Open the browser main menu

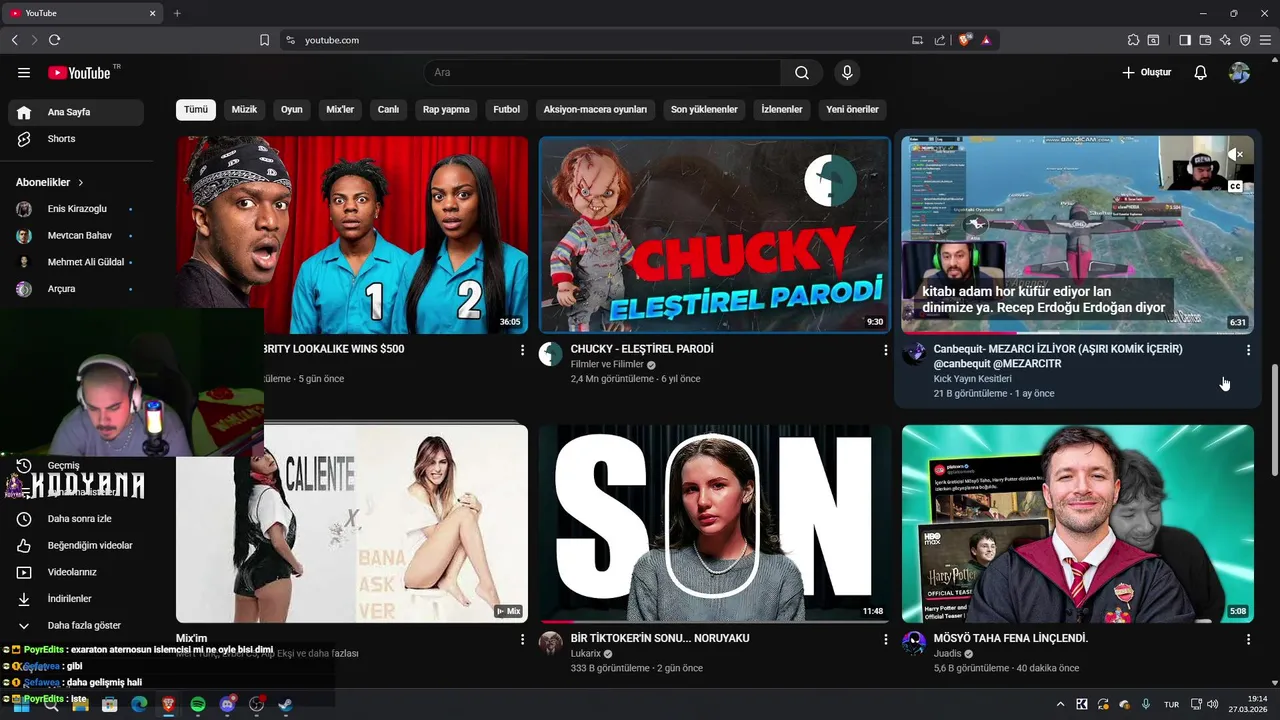coord(1266,40)
